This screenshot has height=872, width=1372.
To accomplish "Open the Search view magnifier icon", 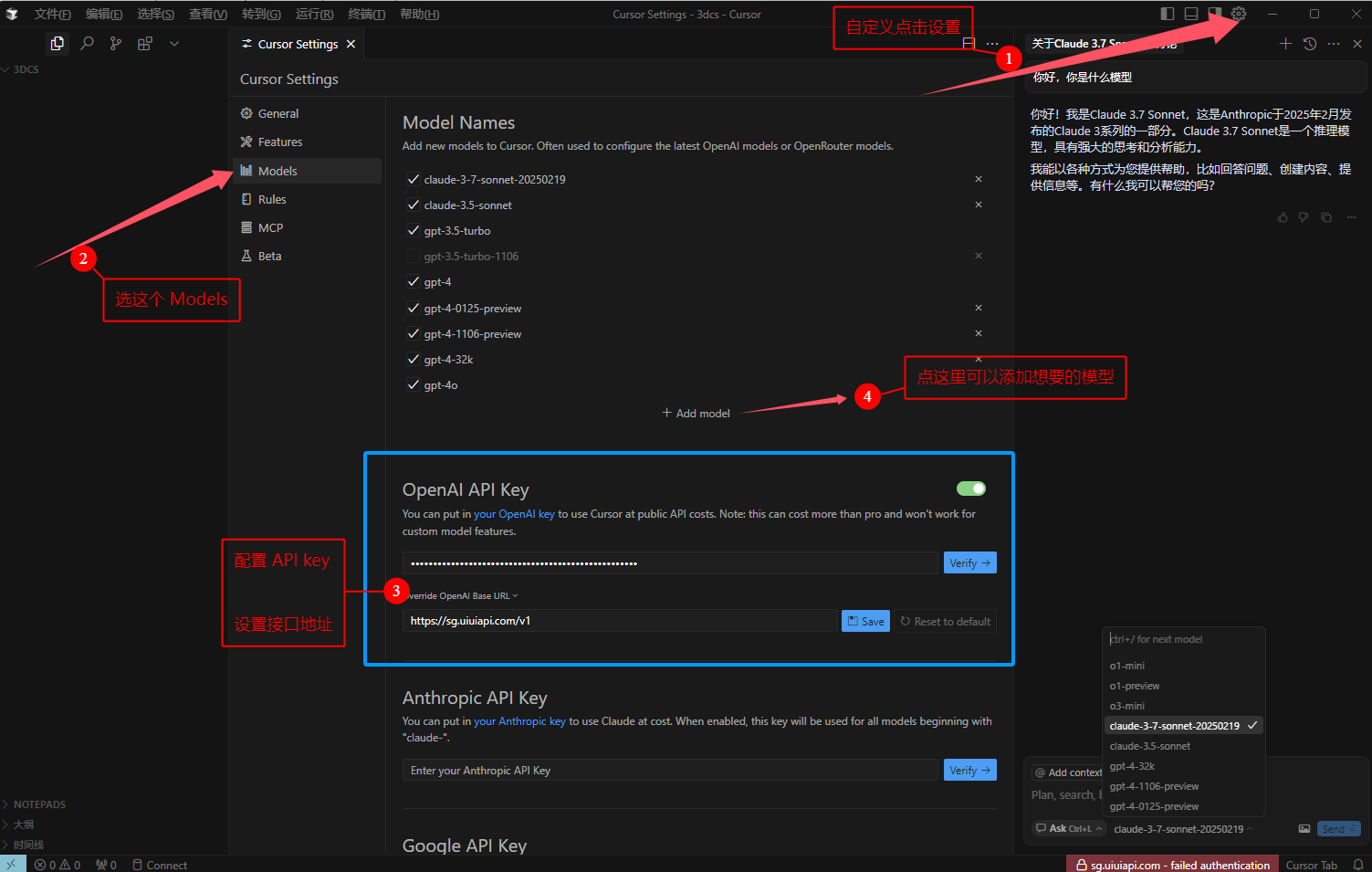I will point(87,43).
